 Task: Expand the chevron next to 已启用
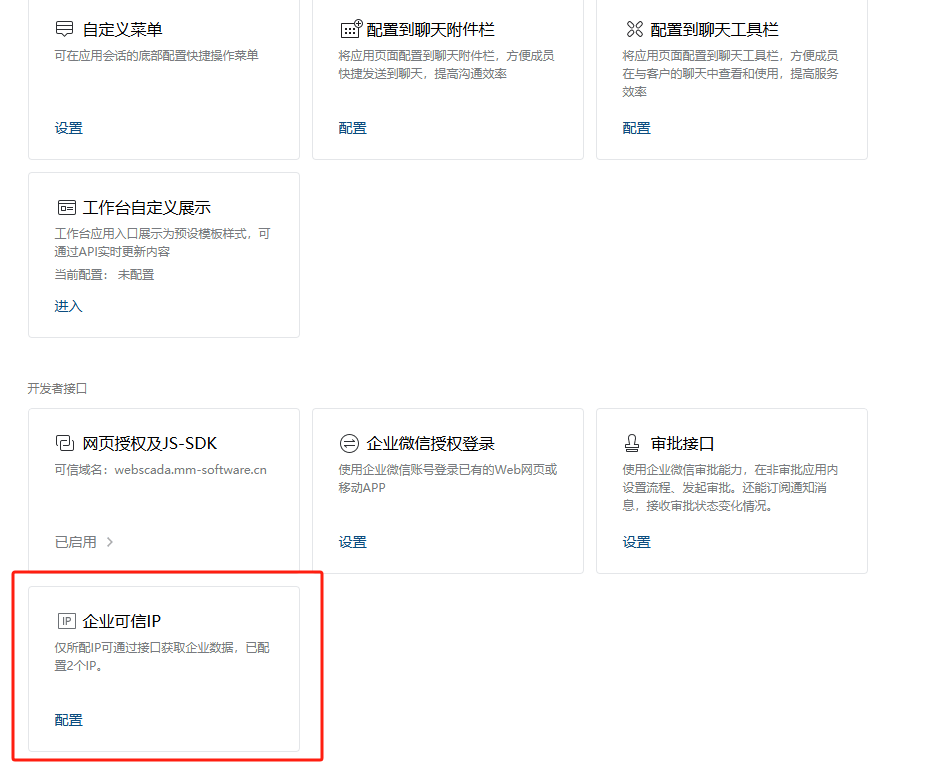point(110,542)
